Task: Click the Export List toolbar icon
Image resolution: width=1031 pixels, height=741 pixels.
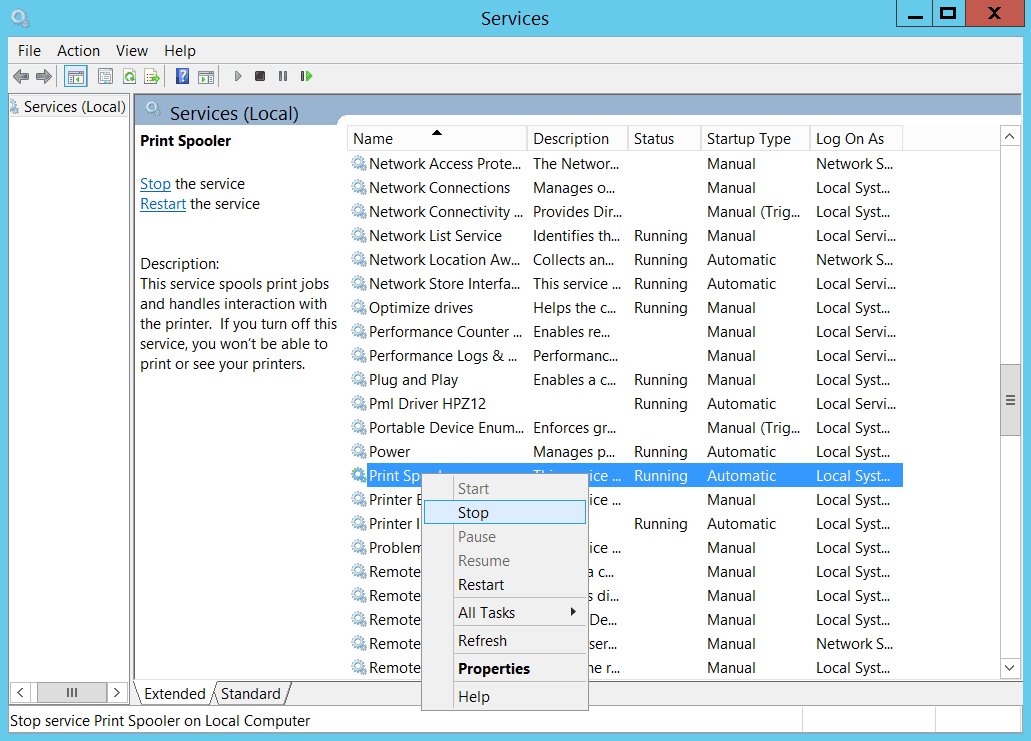Action: coord(152,76)
